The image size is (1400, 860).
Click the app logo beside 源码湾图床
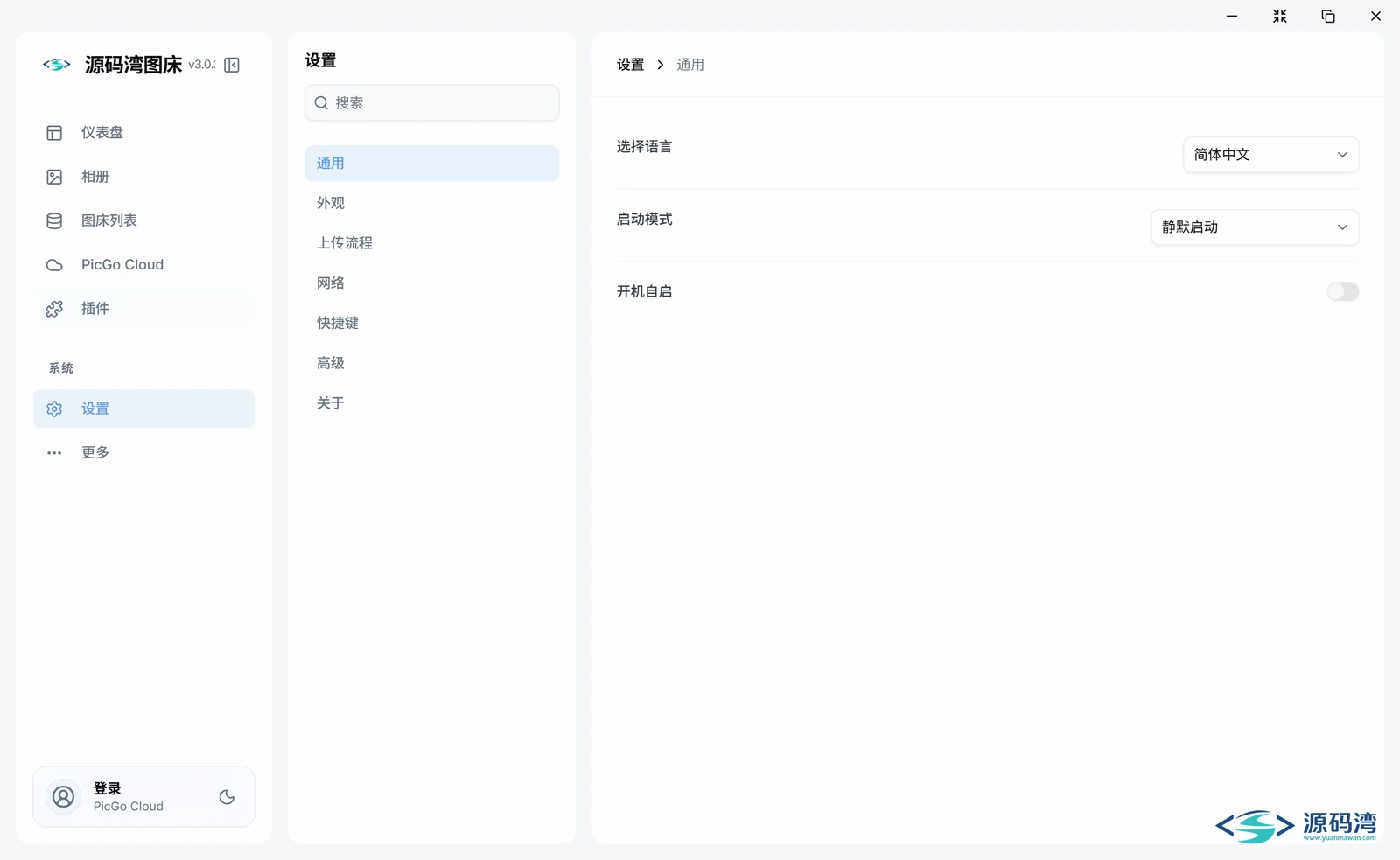click(x=57, y=65)
